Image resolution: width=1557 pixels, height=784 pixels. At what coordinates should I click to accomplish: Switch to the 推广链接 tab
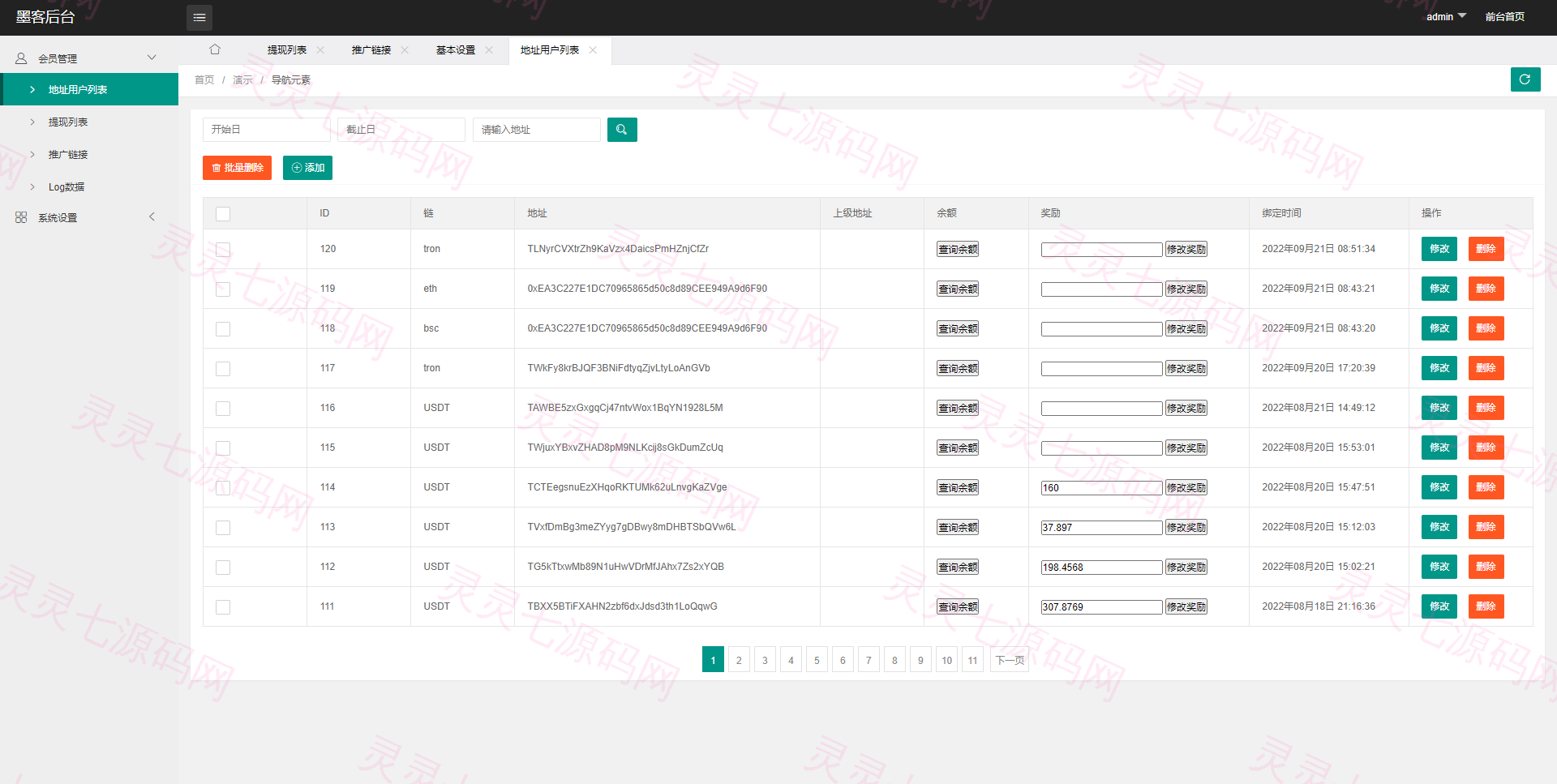(371, 50)
